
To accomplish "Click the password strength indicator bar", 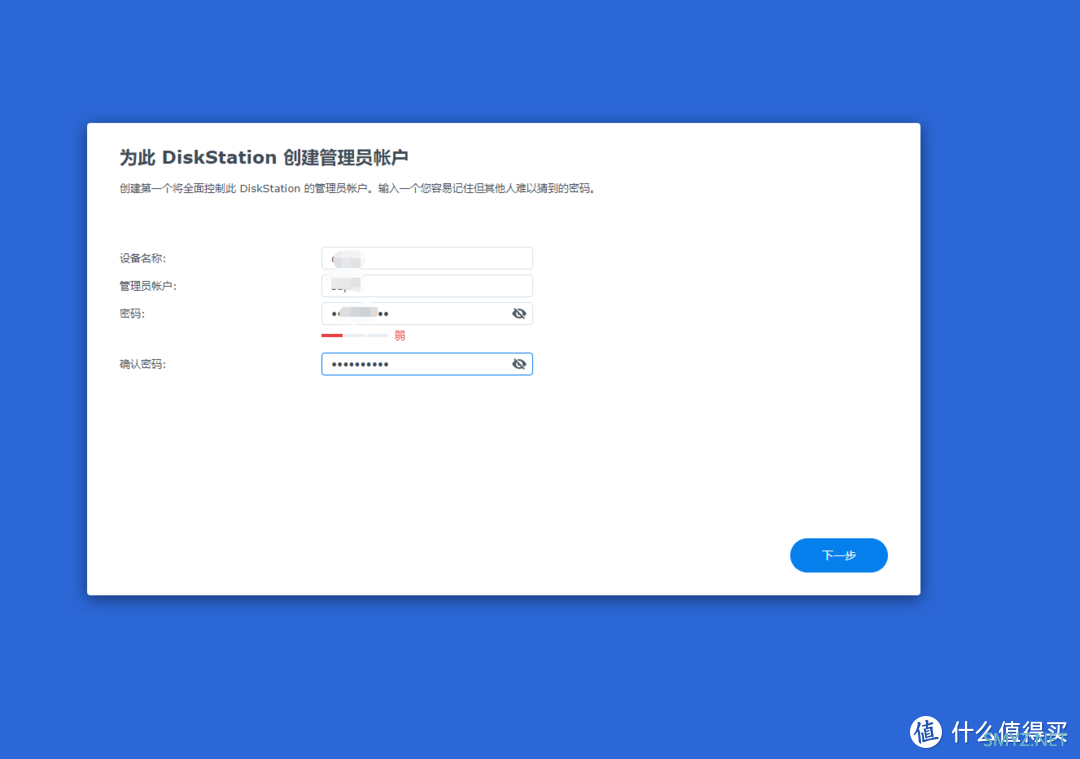I will click(x=355, y=335).
